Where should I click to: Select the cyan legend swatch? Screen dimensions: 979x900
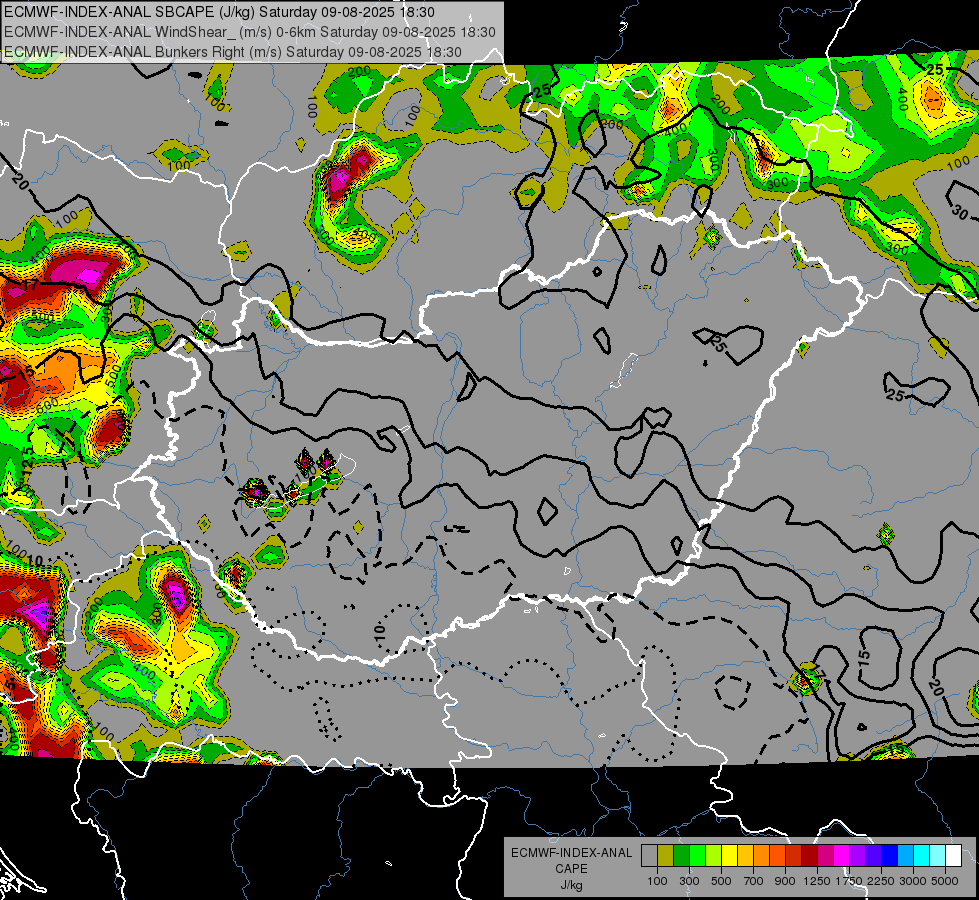(922, 856)
